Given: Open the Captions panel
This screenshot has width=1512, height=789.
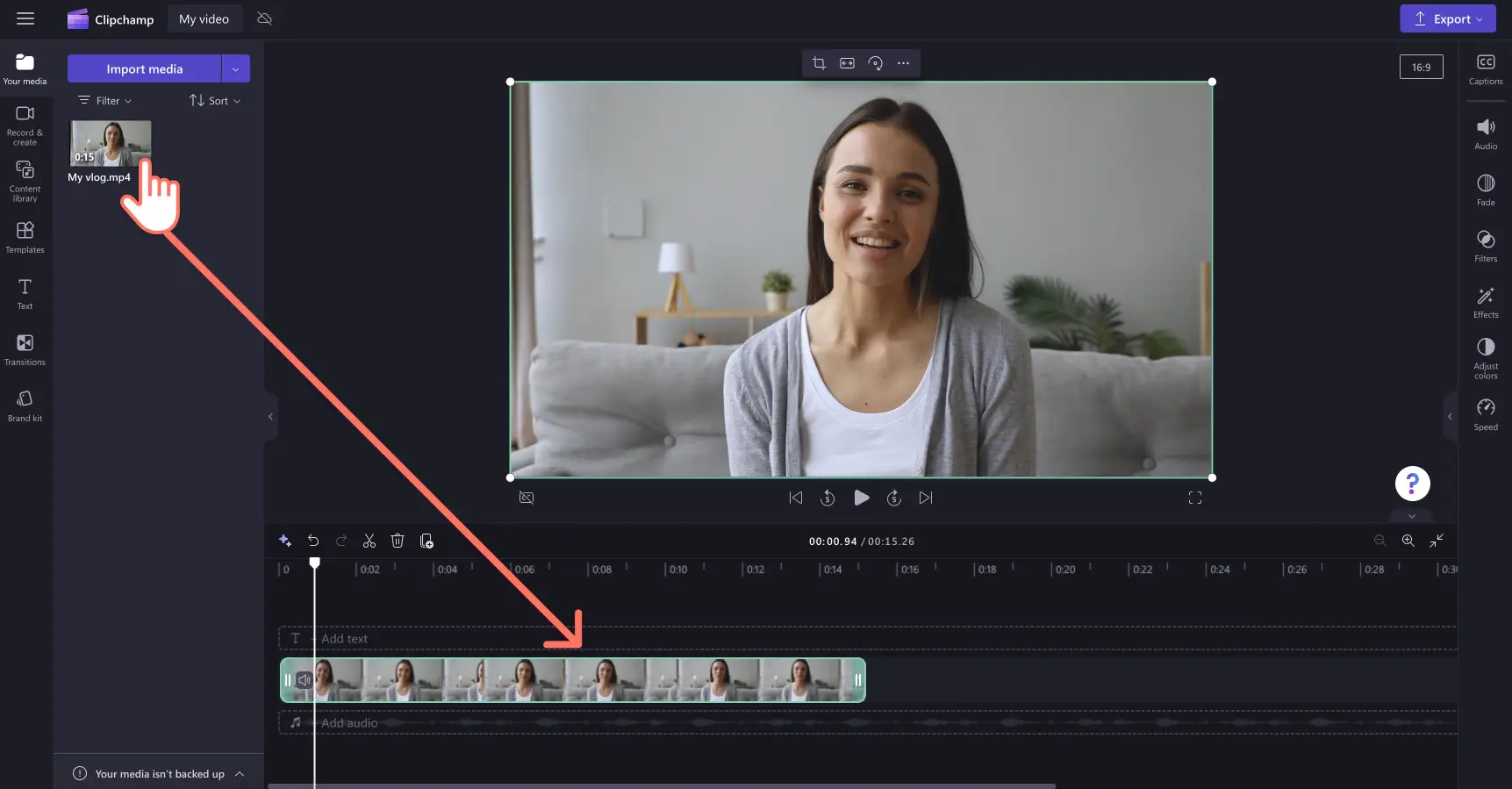Looking at the screenshot, I should tap(1486, 69).
